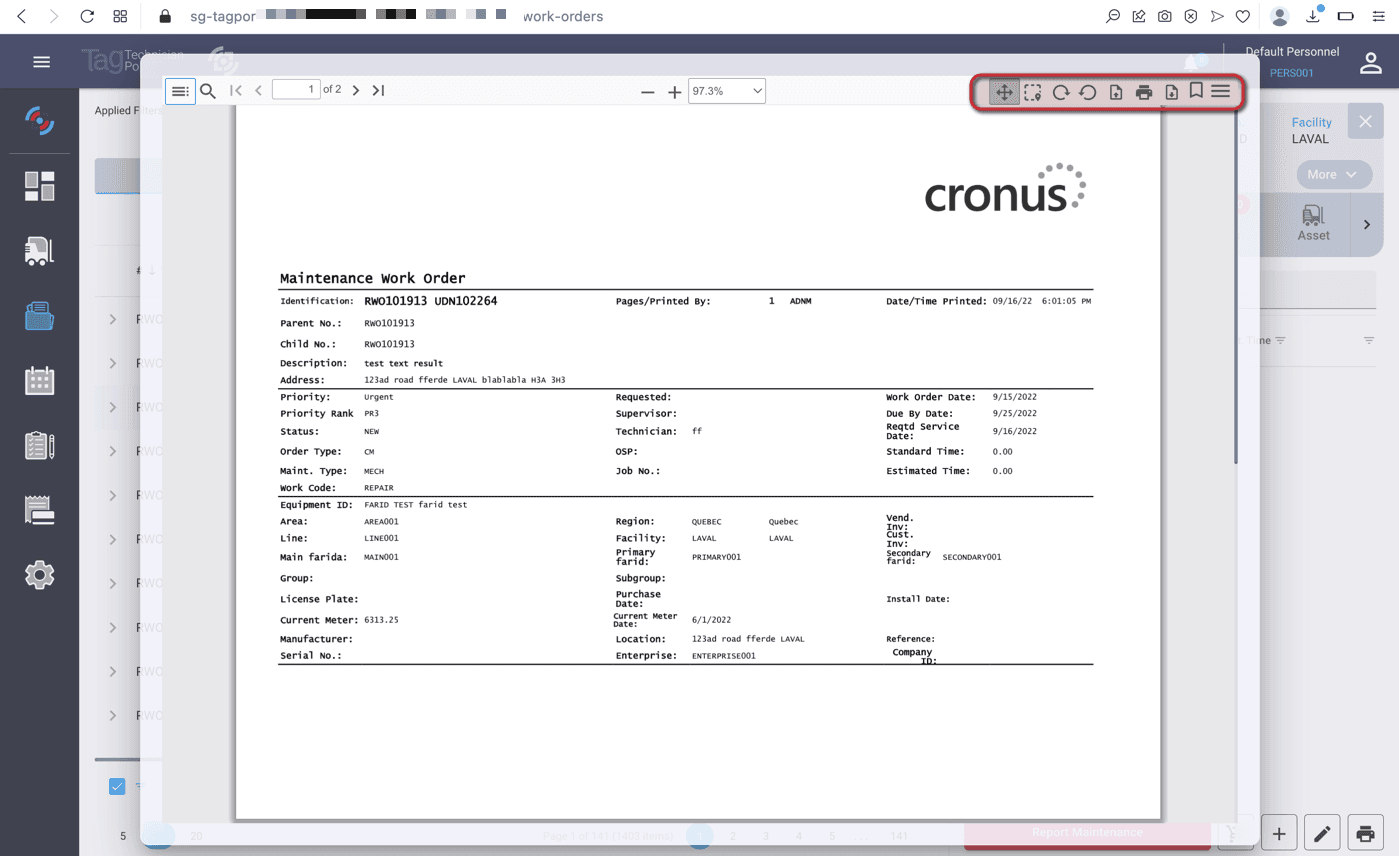Click the PDF page number input field
Viewport: 1399px width, 856px height.
pos(296,90)
